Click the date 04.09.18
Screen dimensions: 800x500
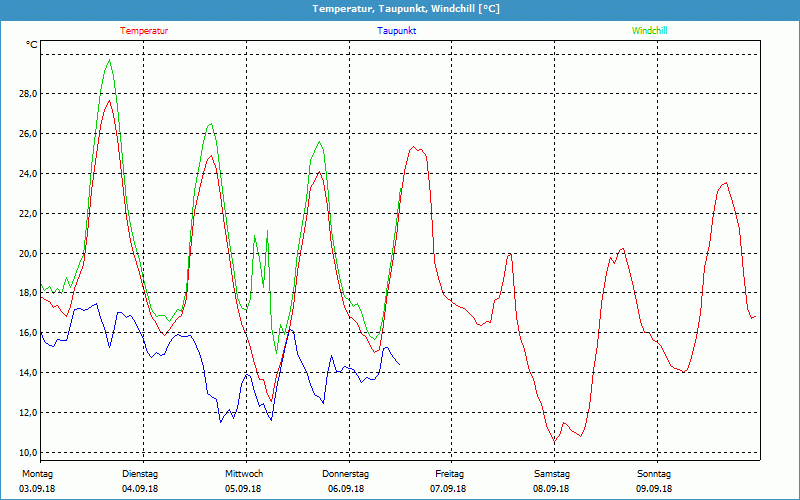[x=140, y=489]
